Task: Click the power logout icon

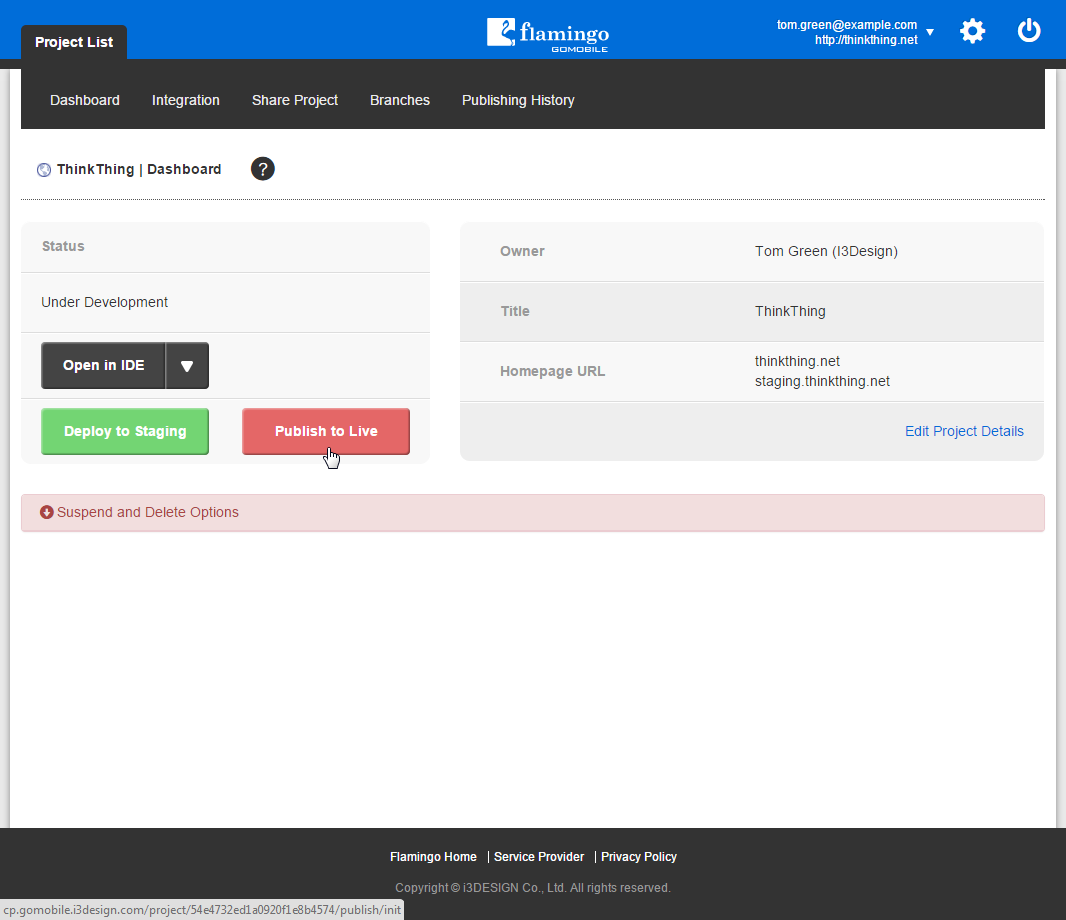Action: [x=1029, y=31]
